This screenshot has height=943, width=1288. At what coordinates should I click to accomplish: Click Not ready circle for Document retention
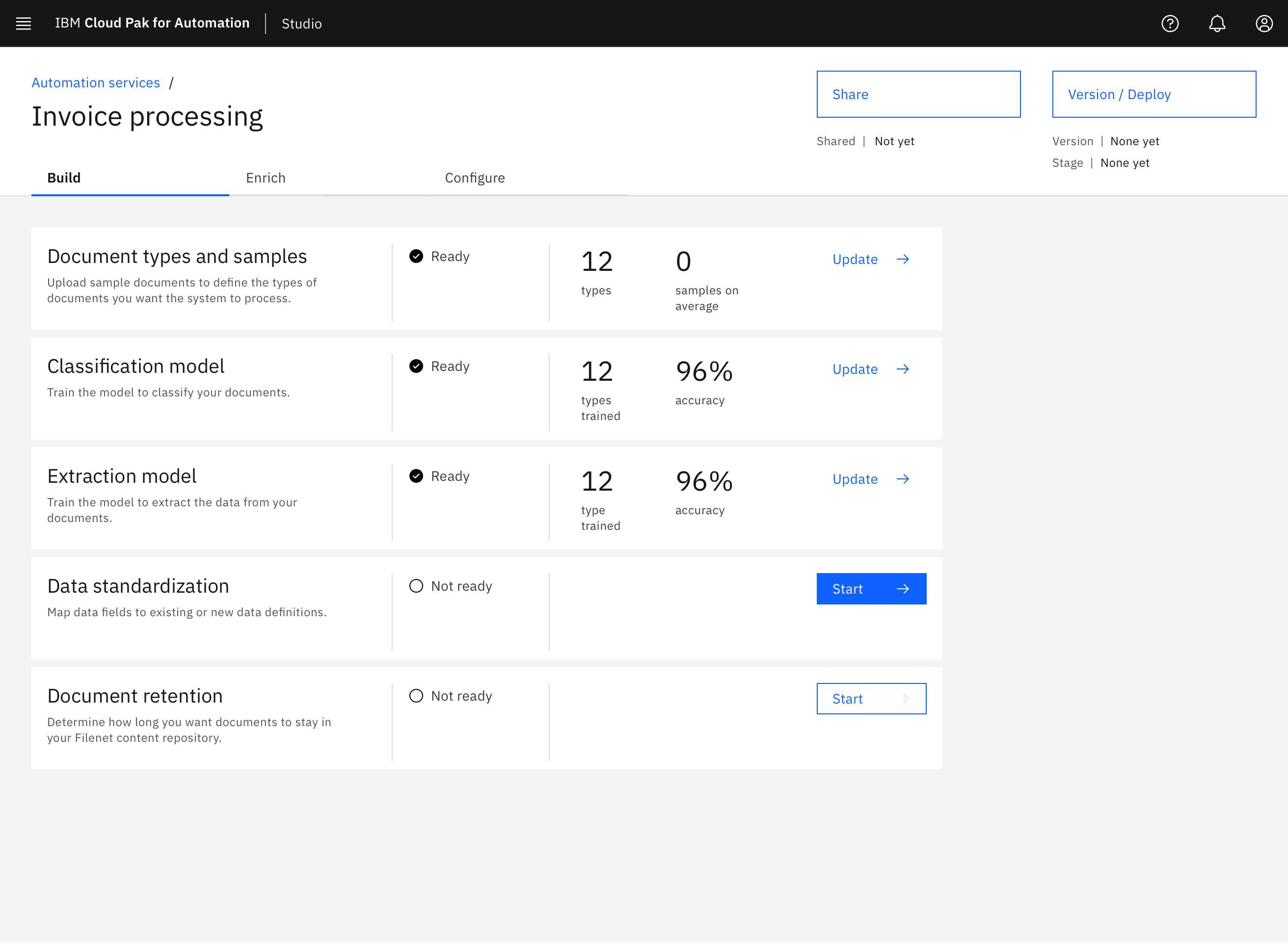point(416,696)
